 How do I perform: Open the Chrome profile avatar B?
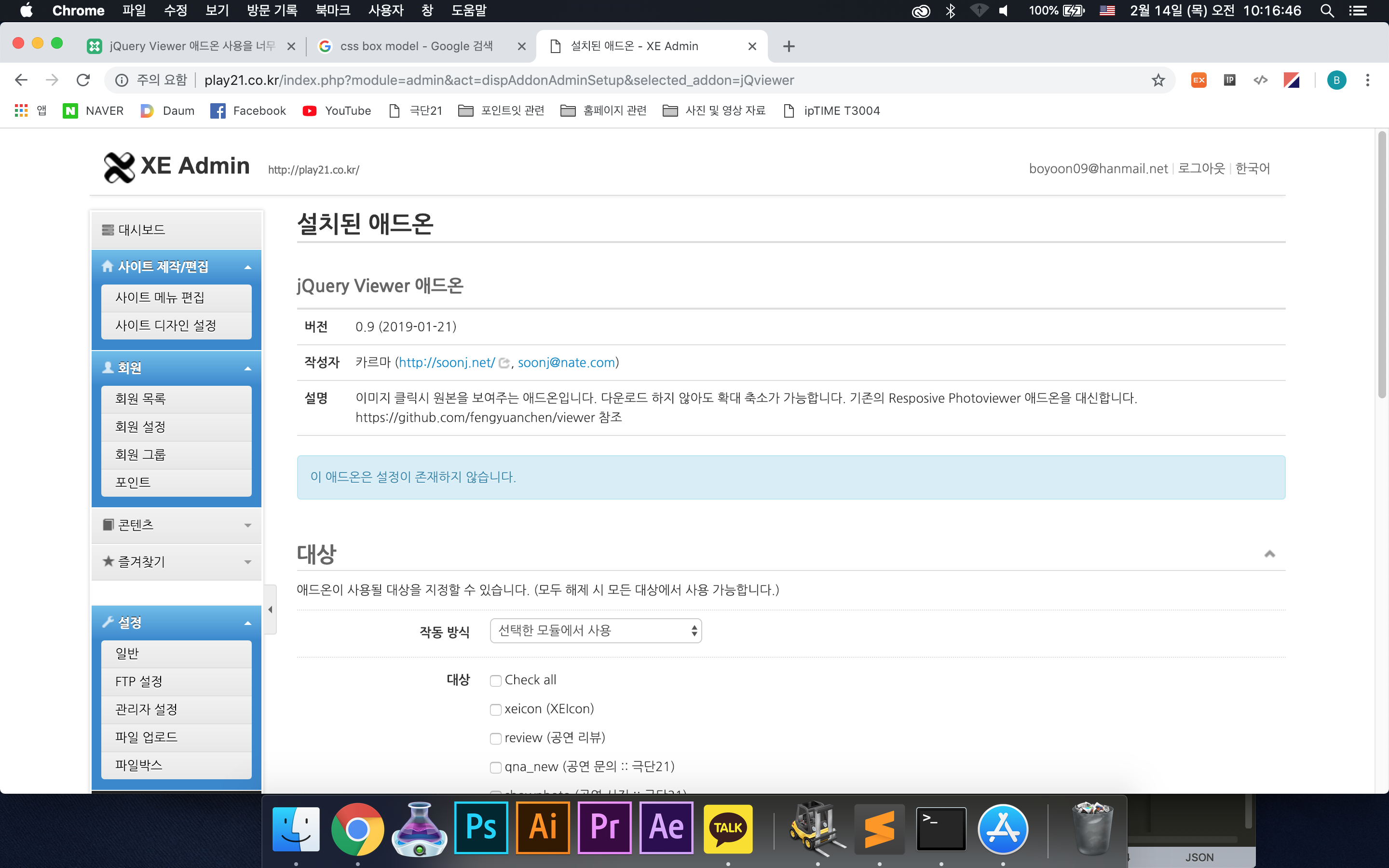pos(1336,80)
